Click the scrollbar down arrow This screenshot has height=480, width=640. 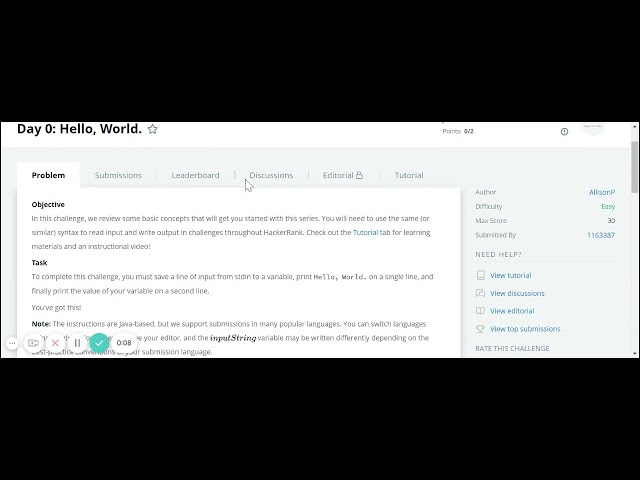click(634, 353)
